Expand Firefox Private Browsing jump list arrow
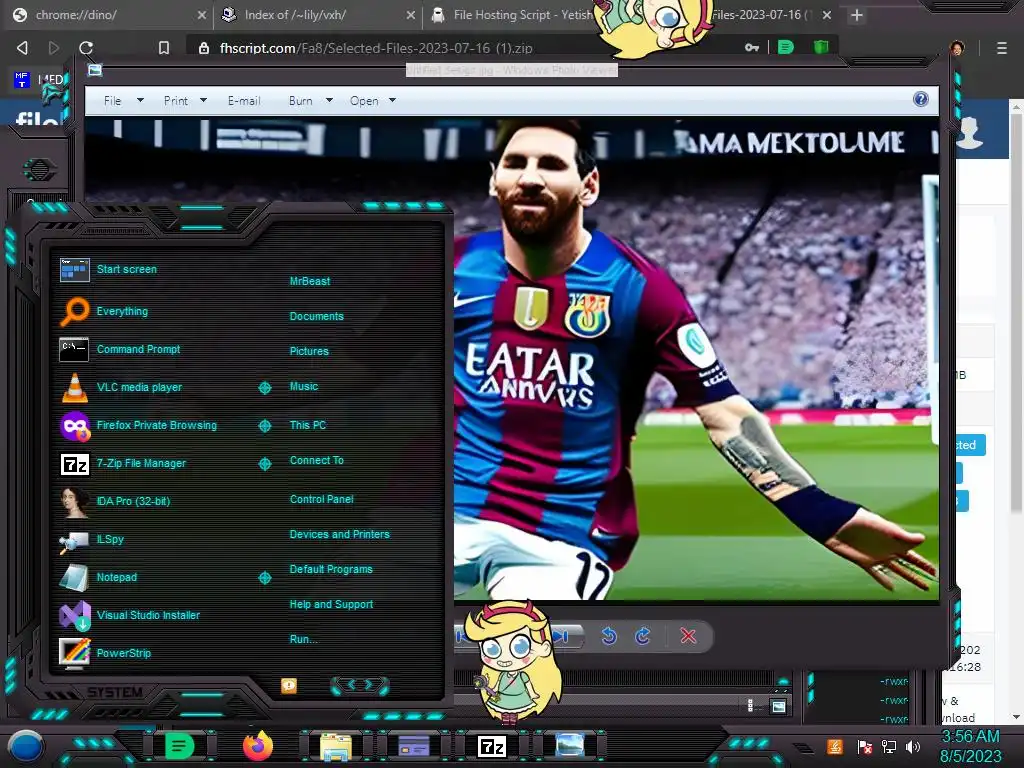The image size is (1024, 768). point(264,426)
